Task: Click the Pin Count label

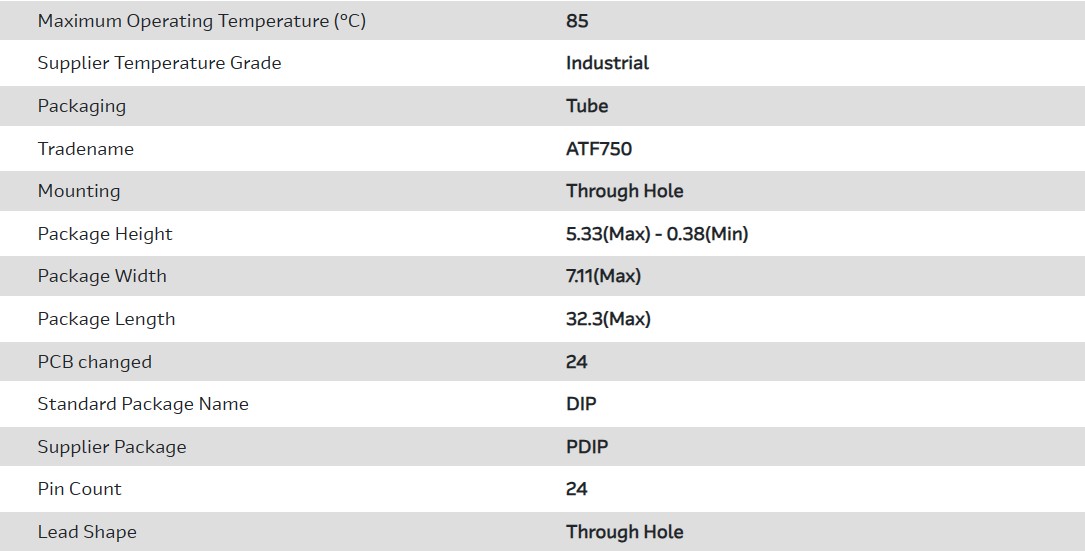Action: 80,489
